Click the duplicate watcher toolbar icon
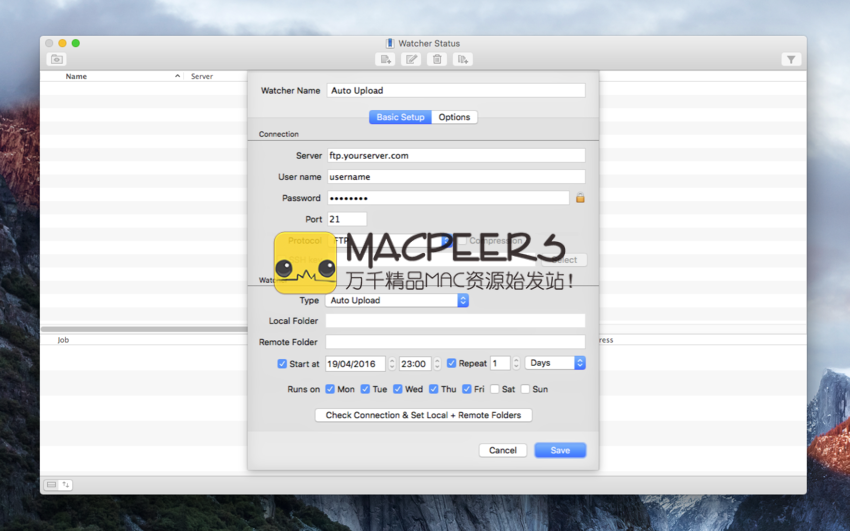This screenshot has height=531, width=850. 463,60
